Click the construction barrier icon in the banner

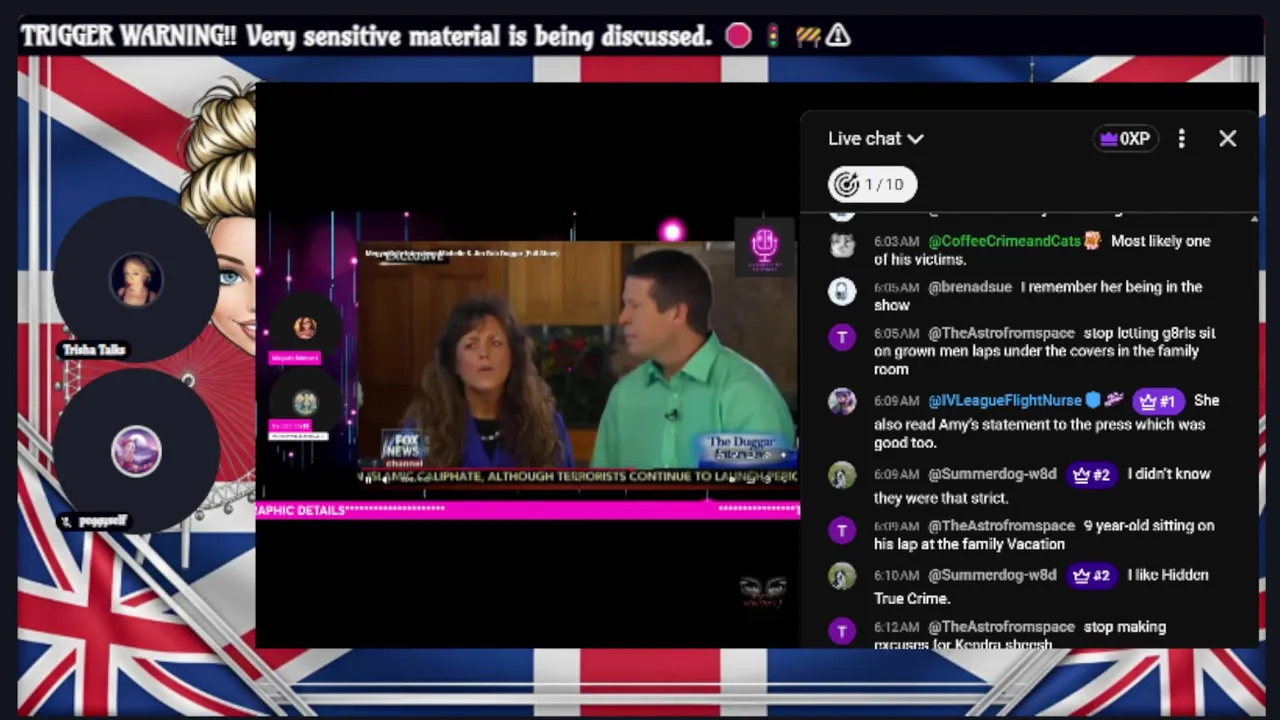click(x=808, y=36)
